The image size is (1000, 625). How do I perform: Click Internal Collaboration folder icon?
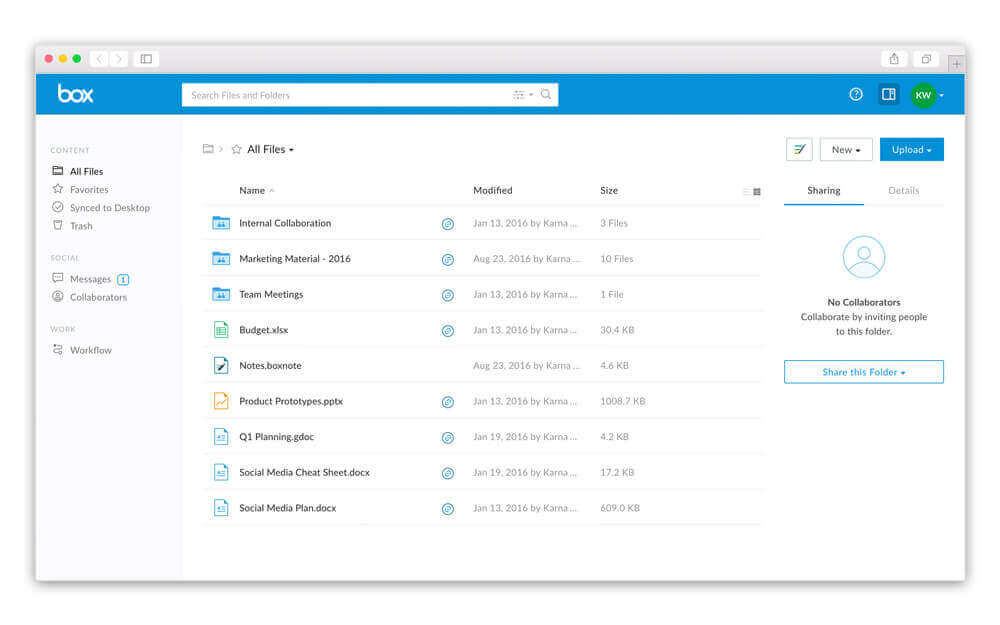[221, 223]
